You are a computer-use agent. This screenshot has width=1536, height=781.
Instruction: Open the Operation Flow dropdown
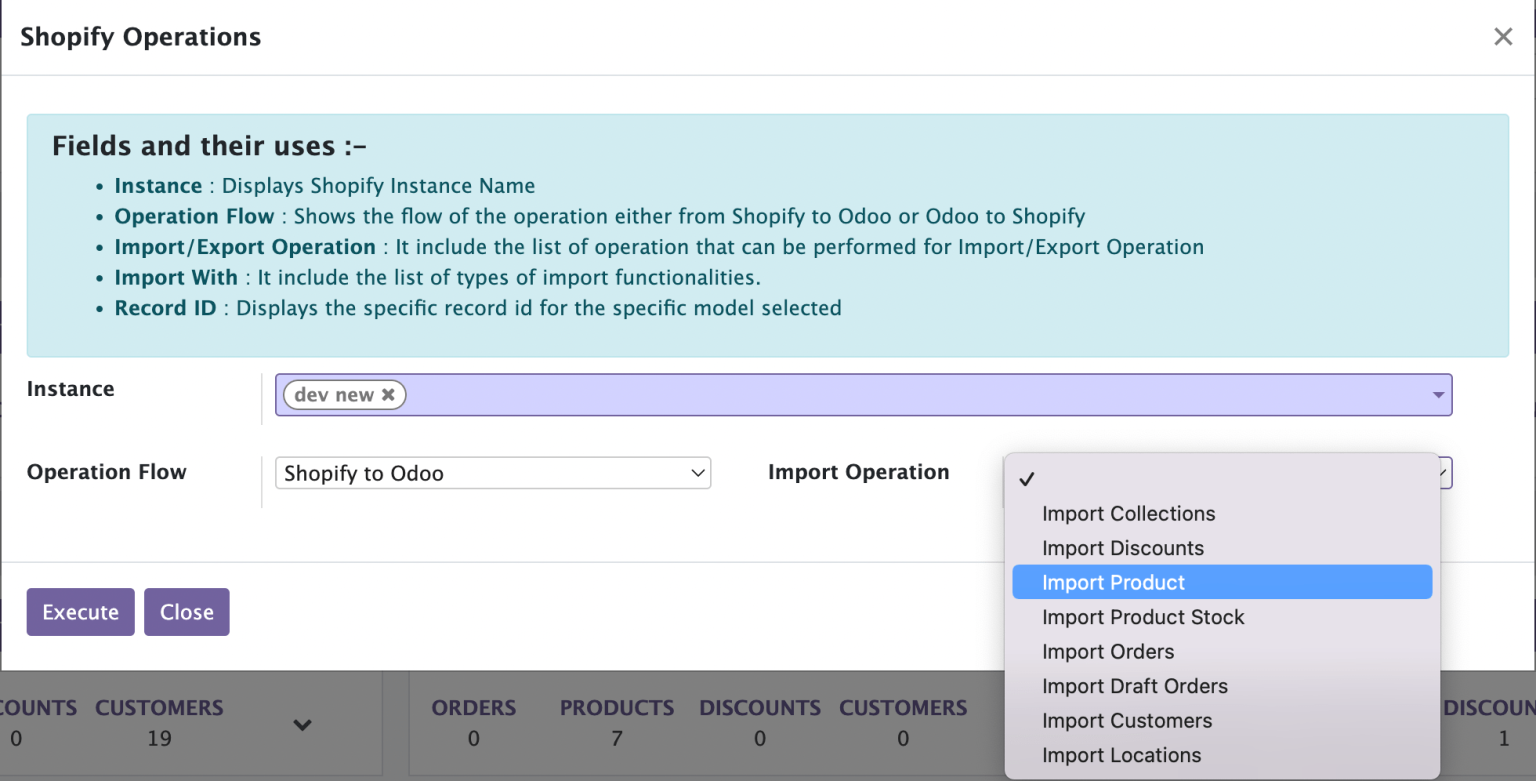[493, 473]
